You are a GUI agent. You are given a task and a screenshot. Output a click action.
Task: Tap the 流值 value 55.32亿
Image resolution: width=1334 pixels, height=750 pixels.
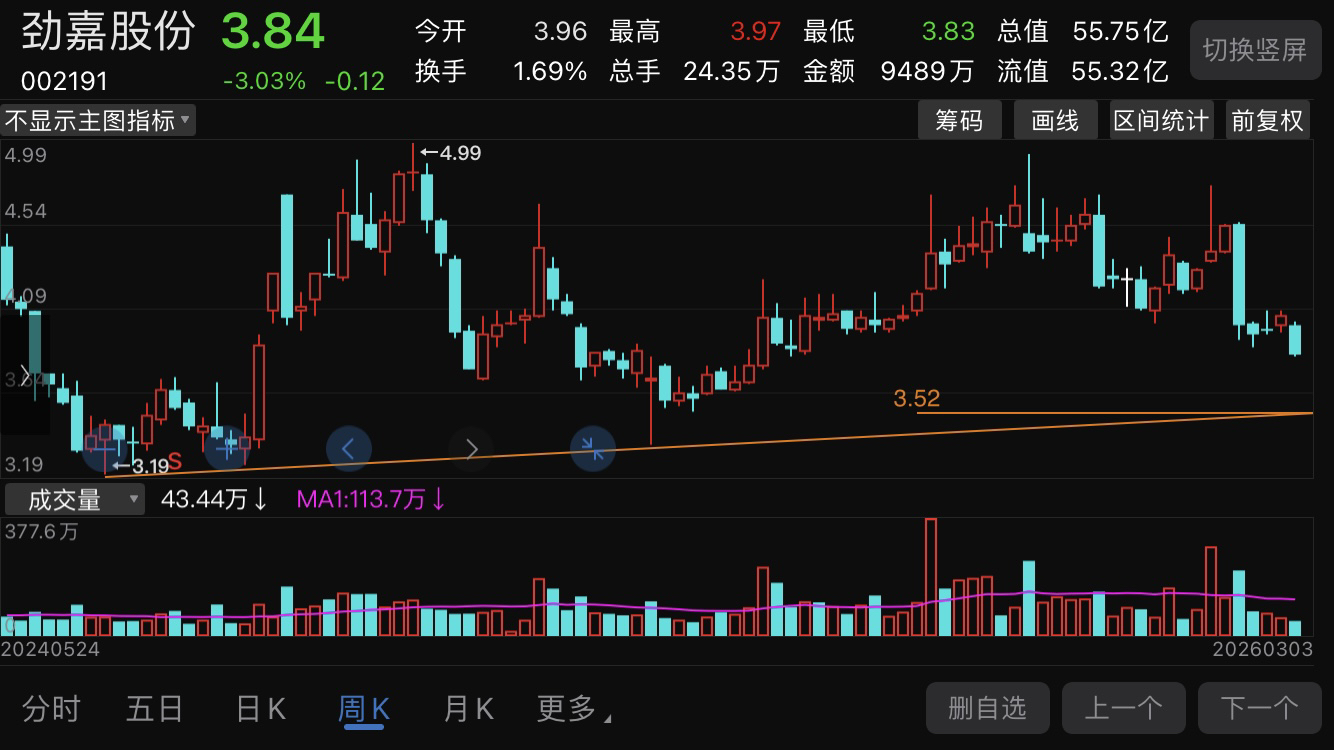tap(1120, 71)
